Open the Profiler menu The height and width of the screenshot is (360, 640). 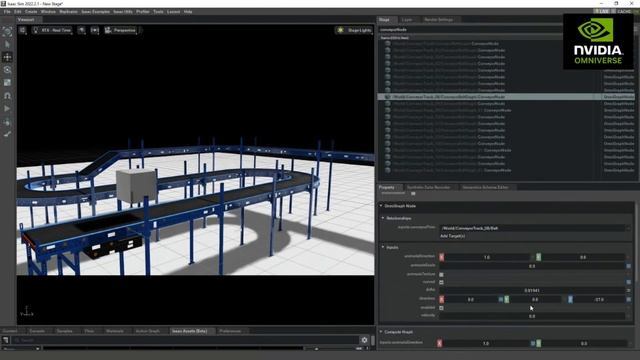[x=143, y=12]
